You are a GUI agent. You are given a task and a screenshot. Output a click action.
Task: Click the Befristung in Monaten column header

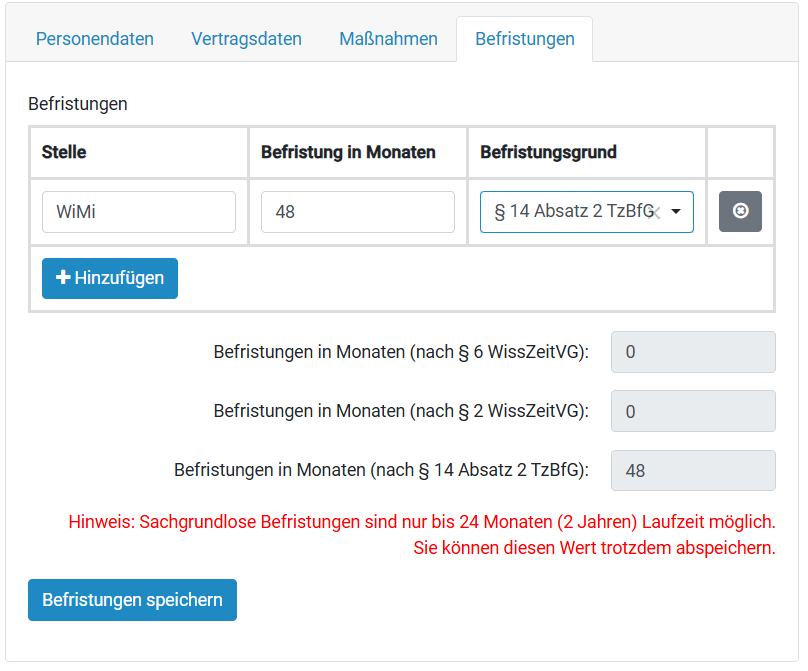click(x=348, y=153)
